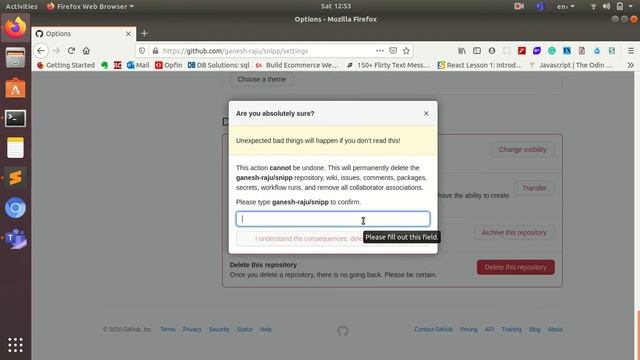Open Help footer link
This screenshot has width=640, height=360.
point(266,329)
